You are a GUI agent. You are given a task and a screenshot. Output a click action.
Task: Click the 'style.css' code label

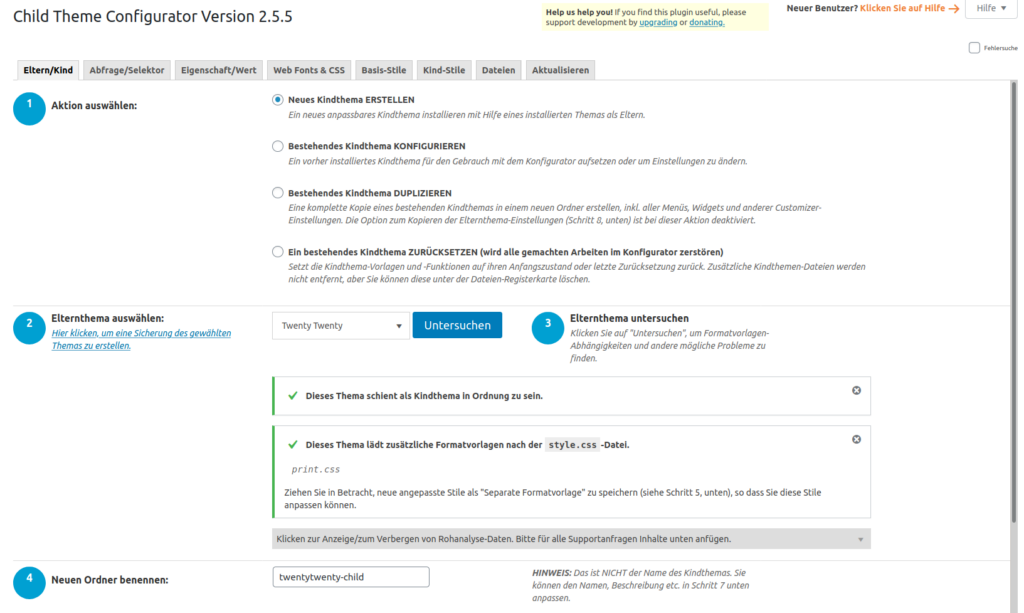[x=572, y=445]
